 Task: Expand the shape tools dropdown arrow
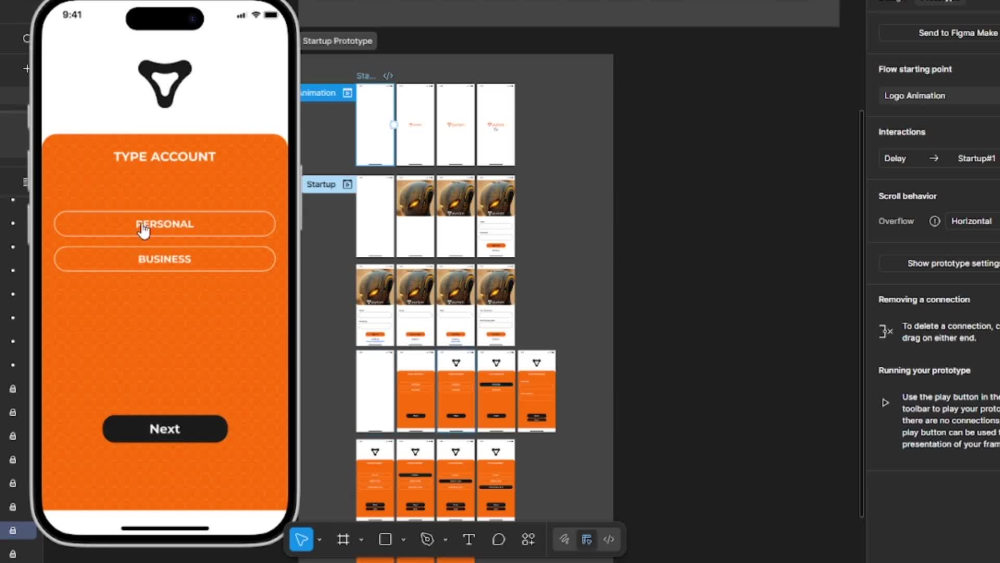pos(403,540)
